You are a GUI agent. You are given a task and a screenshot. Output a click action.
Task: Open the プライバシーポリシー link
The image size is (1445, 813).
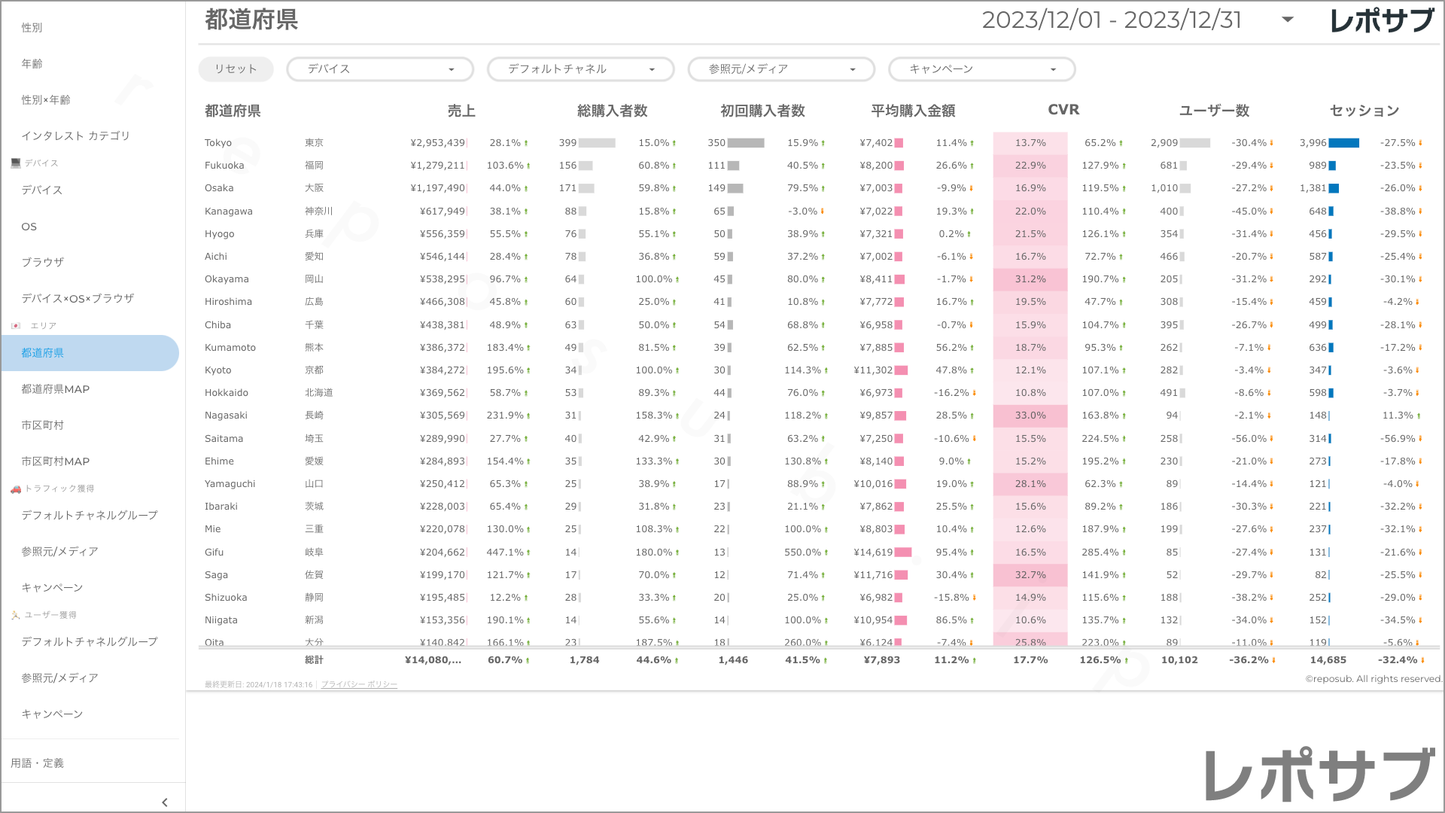coord(359,685)
